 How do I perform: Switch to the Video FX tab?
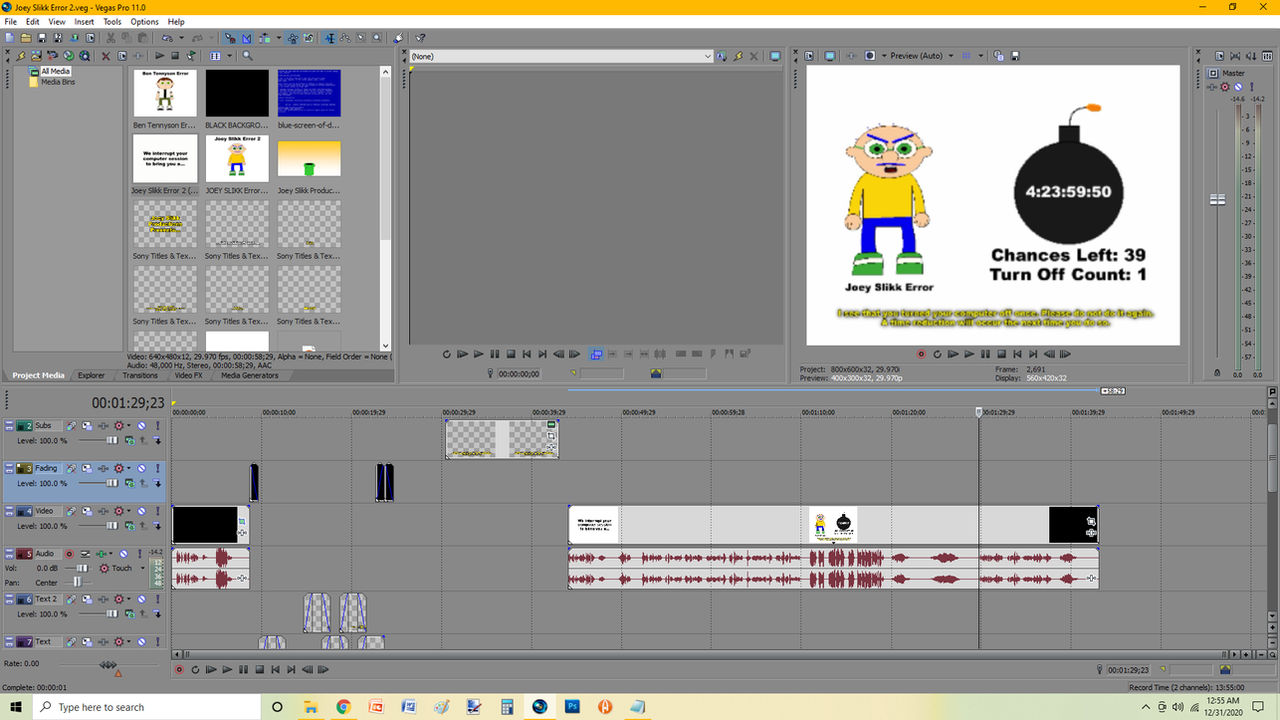pyautogui.click(x=188, y=376)
